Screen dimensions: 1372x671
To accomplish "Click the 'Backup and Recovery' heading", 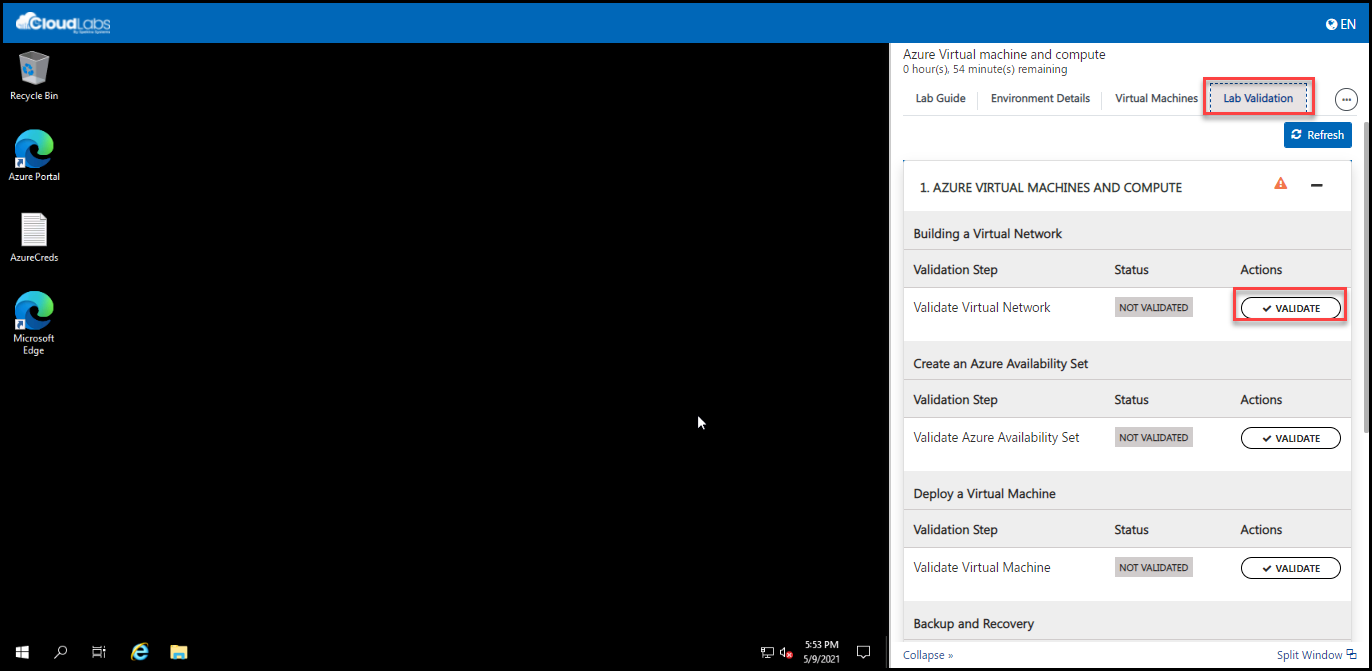I will [x=974, y=623].
